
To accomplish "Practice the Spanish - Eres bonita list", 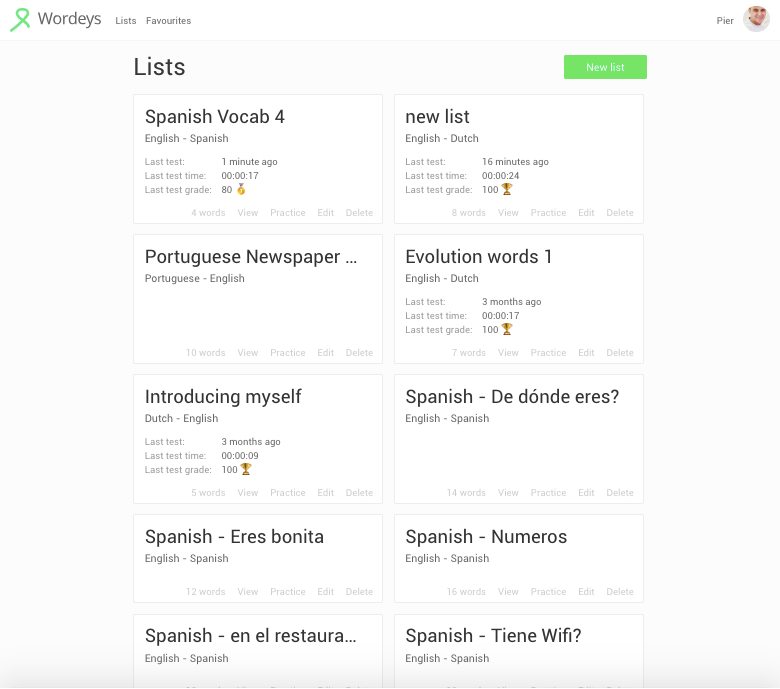I will 288,591.
